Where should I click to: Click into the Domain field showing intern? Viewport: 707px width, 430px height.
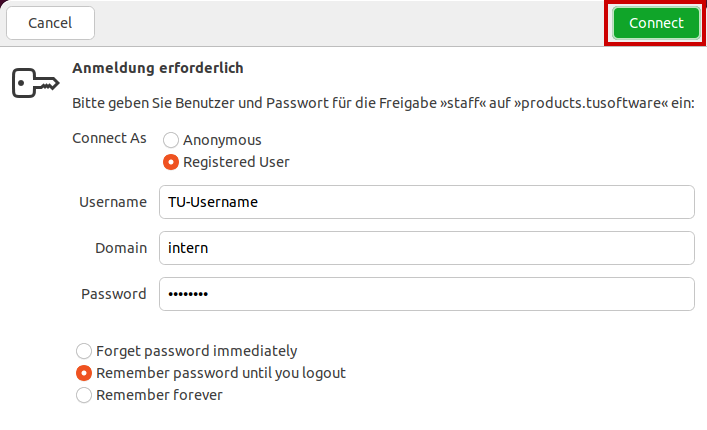coord(427,248)
